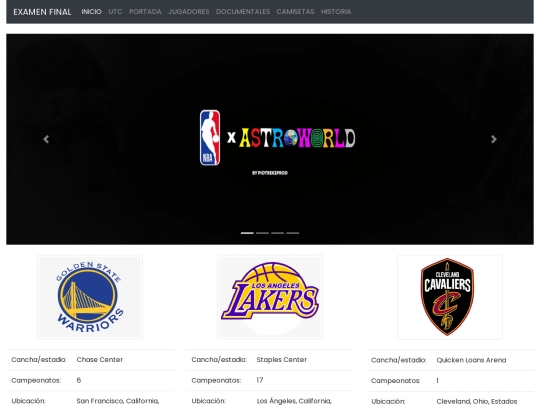Open the JUGADORES navigation link

[189, 12]
